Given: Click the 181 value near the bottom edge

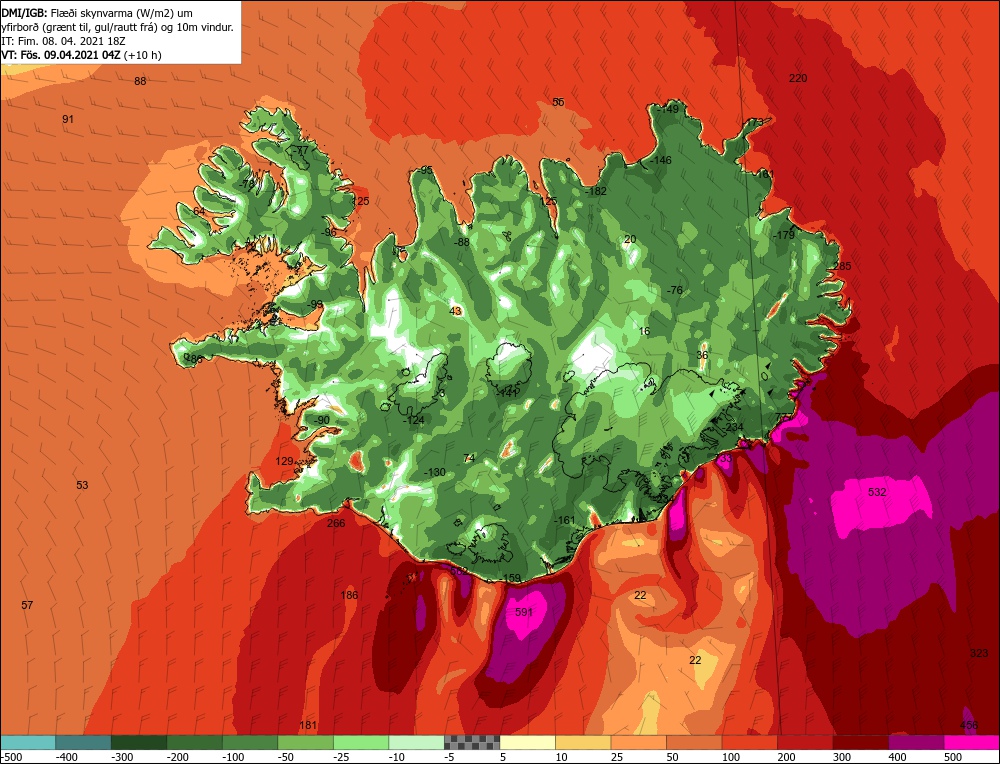Looking at the screenshot, I should (x=308, y=725).
